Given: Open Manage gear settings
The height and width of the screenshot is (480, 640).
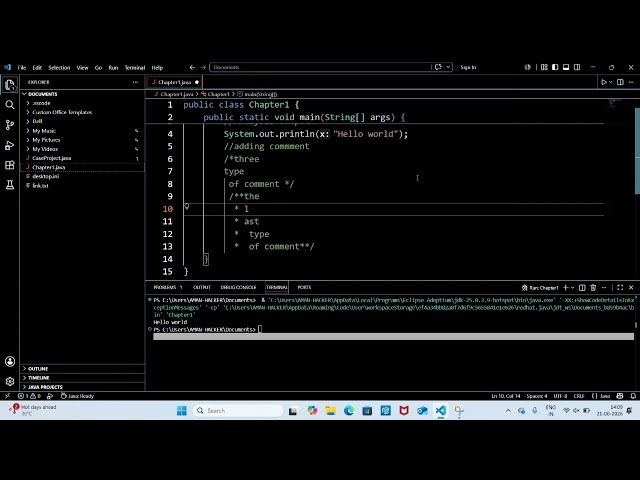Looking at the screenshot, I should [x=10, y=381].
